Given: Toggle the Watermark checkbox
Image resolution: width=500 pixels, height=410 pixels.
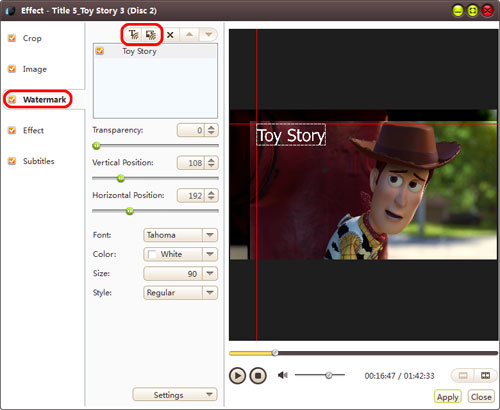Looking at the screenshot, I should (x=12, y=99).
